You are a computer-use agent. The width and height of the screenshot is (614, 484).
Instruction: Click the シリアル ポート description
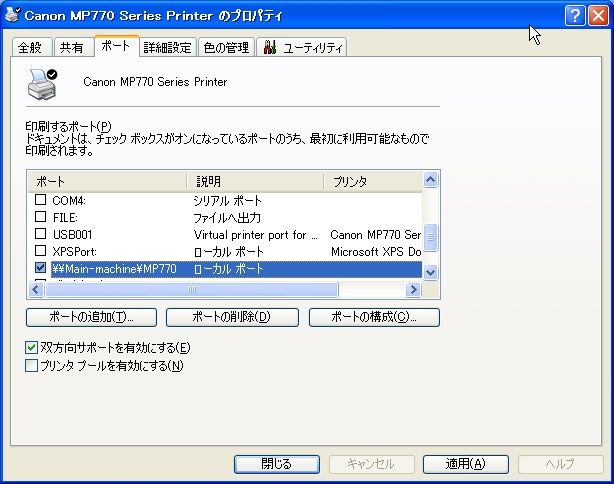tap(228, 200)
